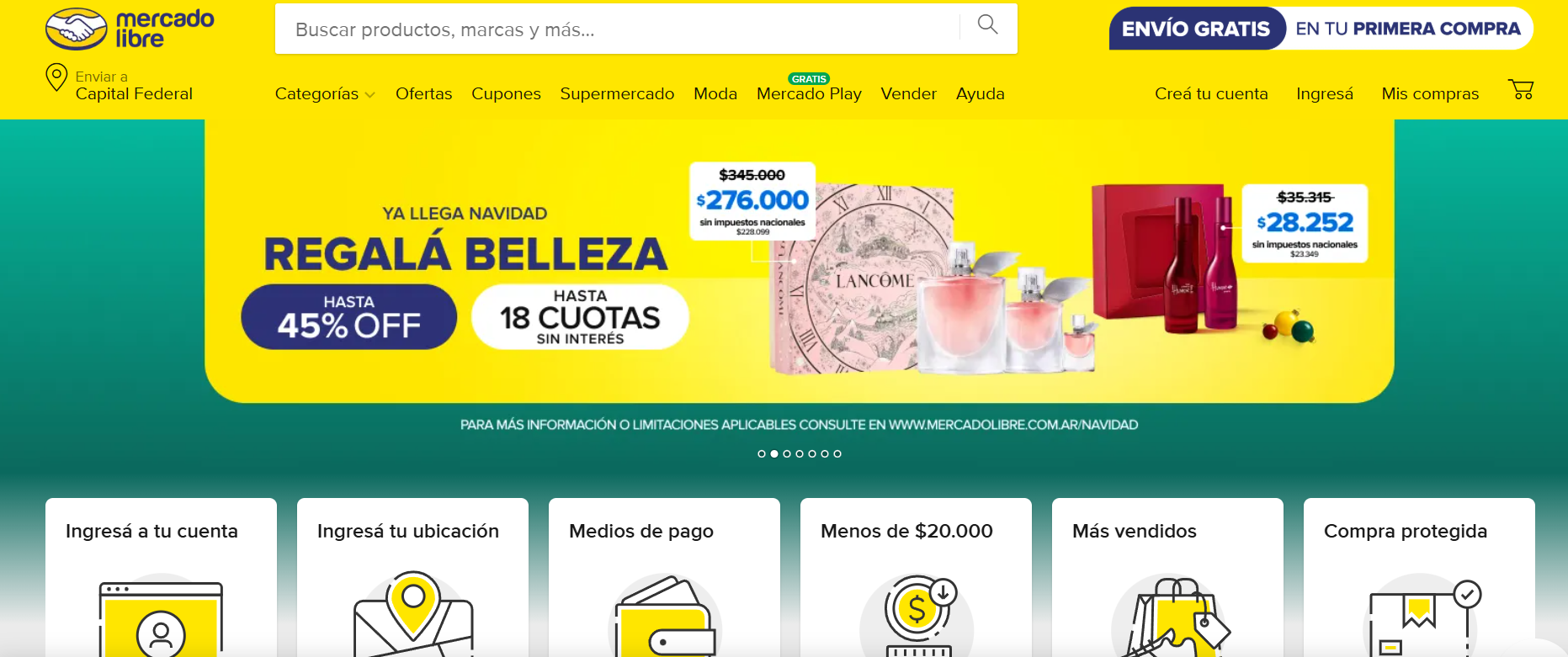Open Mercado Play in navigation bar
This screenshot has height=657, width=1568.
pos(809,94)
